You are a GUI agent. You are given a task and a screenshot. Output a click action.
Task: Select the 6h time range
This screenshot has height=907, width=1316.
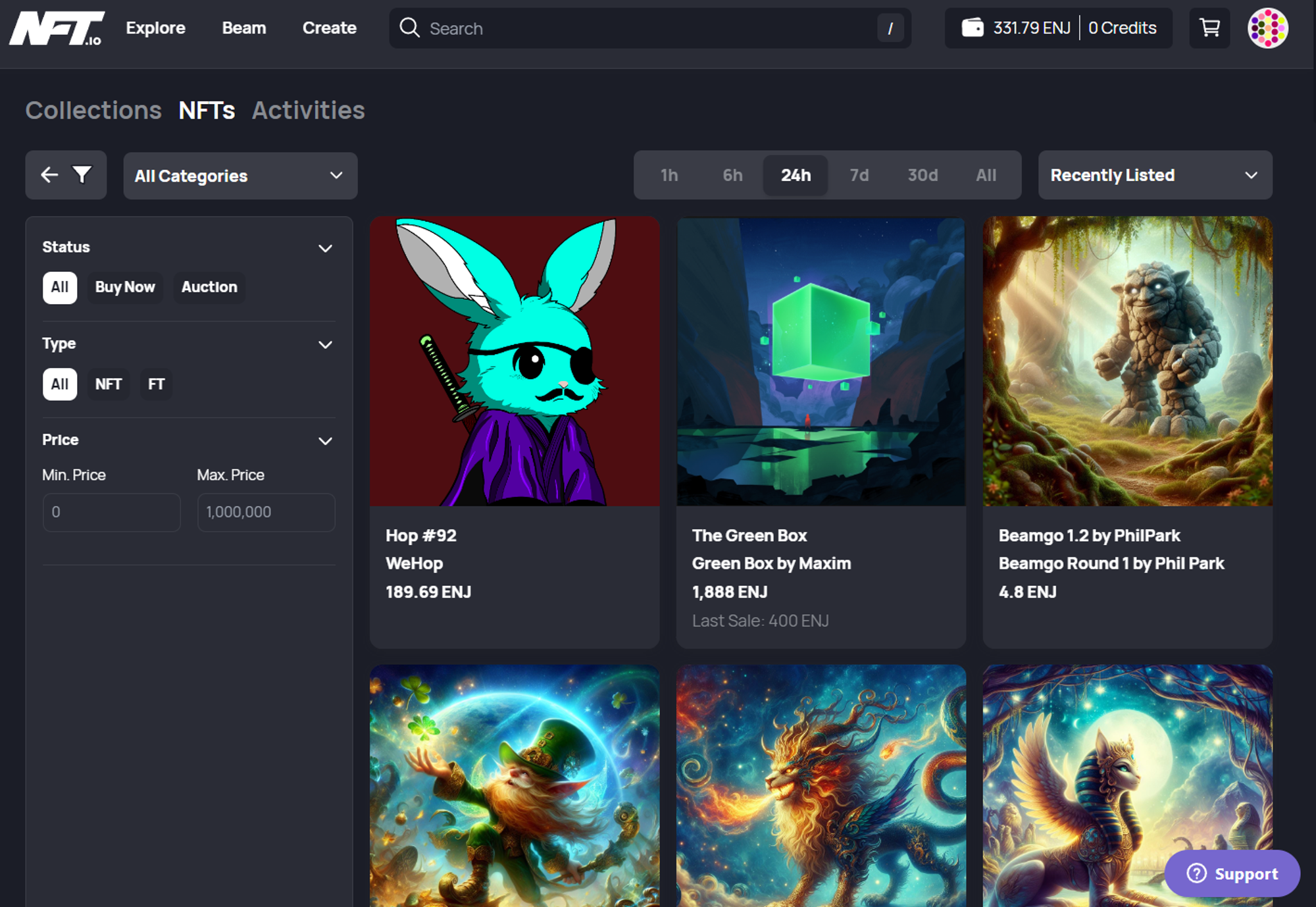coord(732,175)
